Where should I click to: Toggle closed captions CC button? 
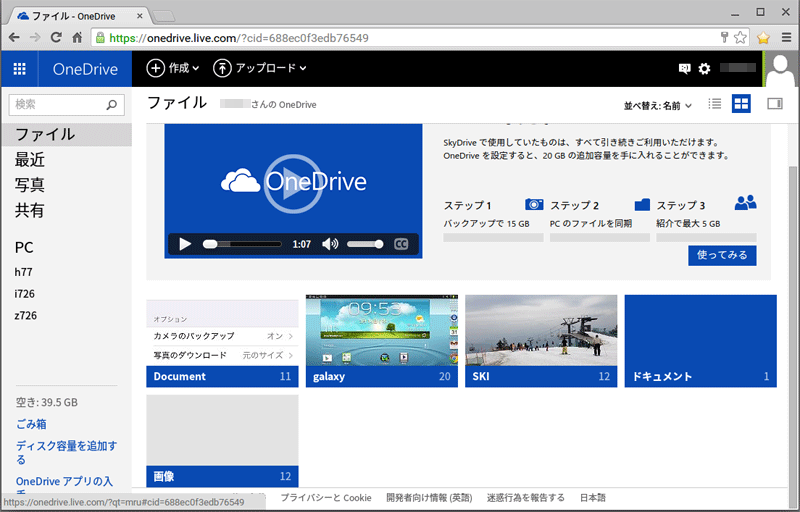click(x=401, y=244)
